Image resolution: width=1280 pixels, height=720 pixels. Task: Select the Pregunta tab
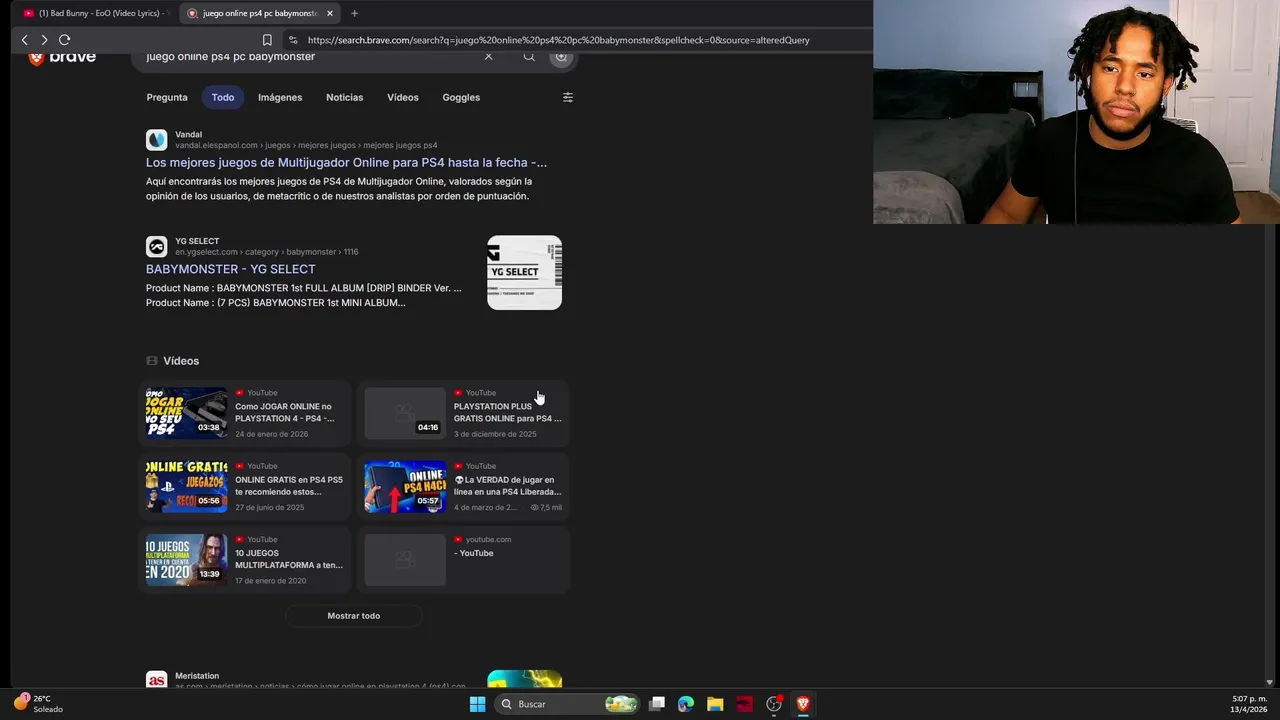167,97
